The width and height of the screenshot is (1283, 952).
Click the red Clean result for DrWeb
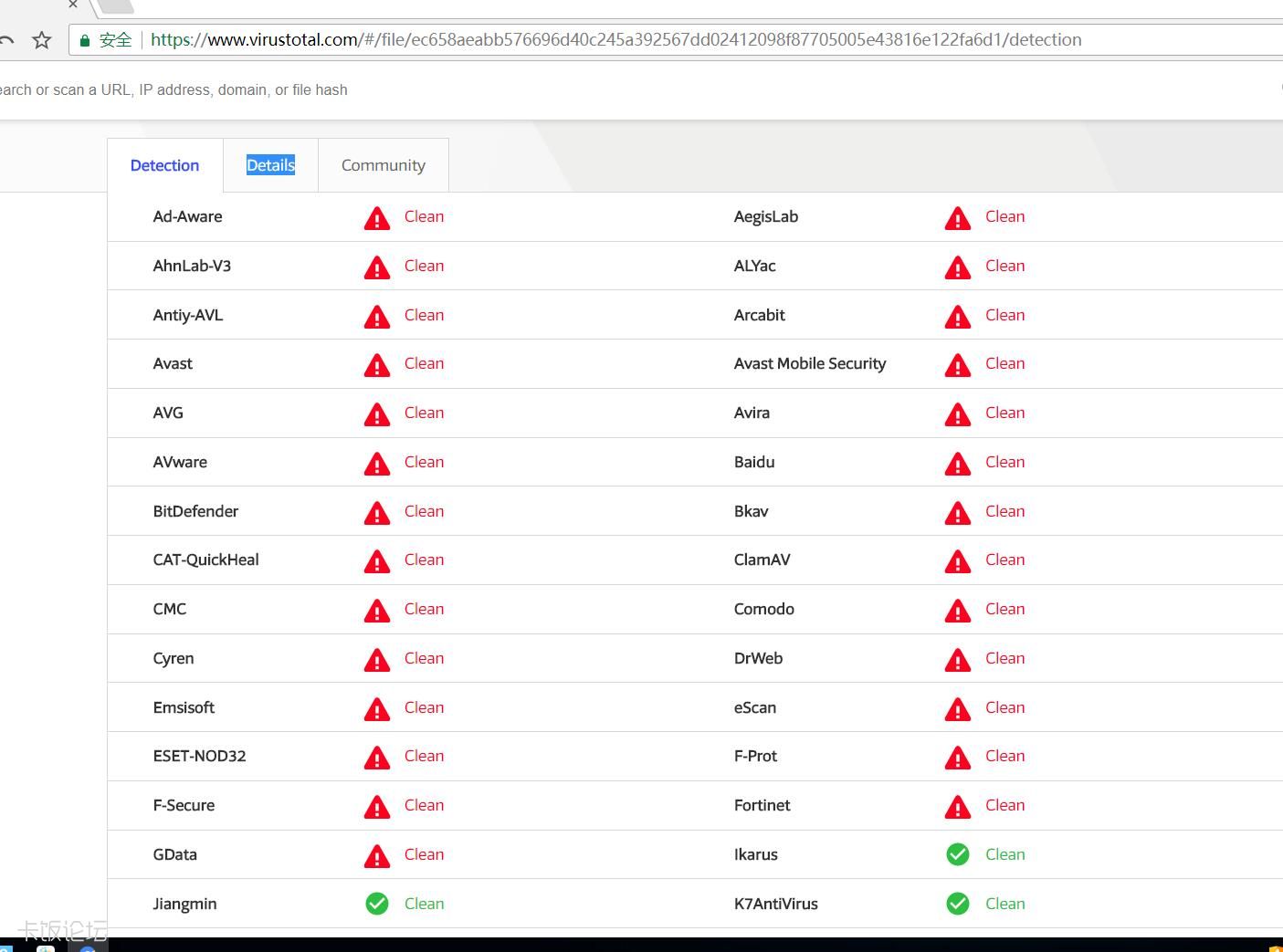pyautogui.click(x=1005, y=658)
